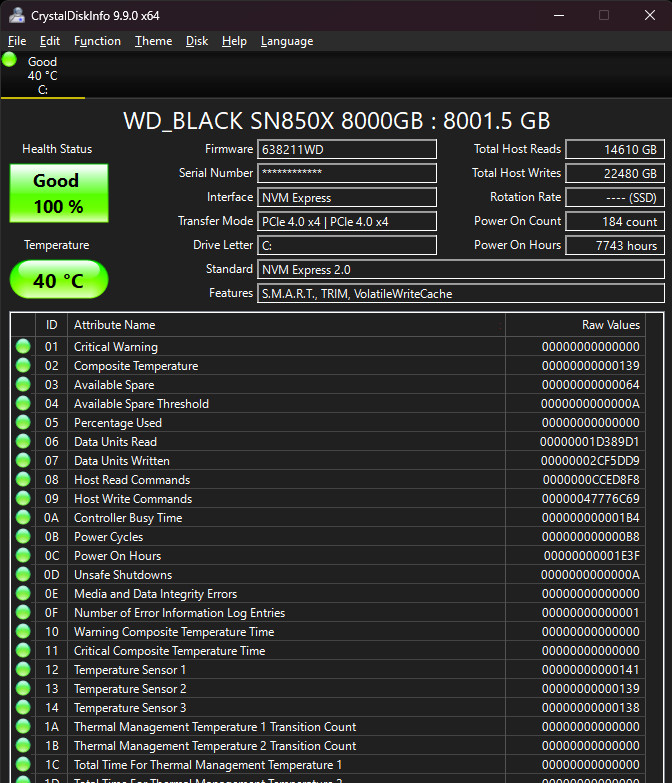Viewport: 672px width, 783px height.
Task: Click ID cell 0A for Controller Busy Time
Action: (x=51, y=518)
